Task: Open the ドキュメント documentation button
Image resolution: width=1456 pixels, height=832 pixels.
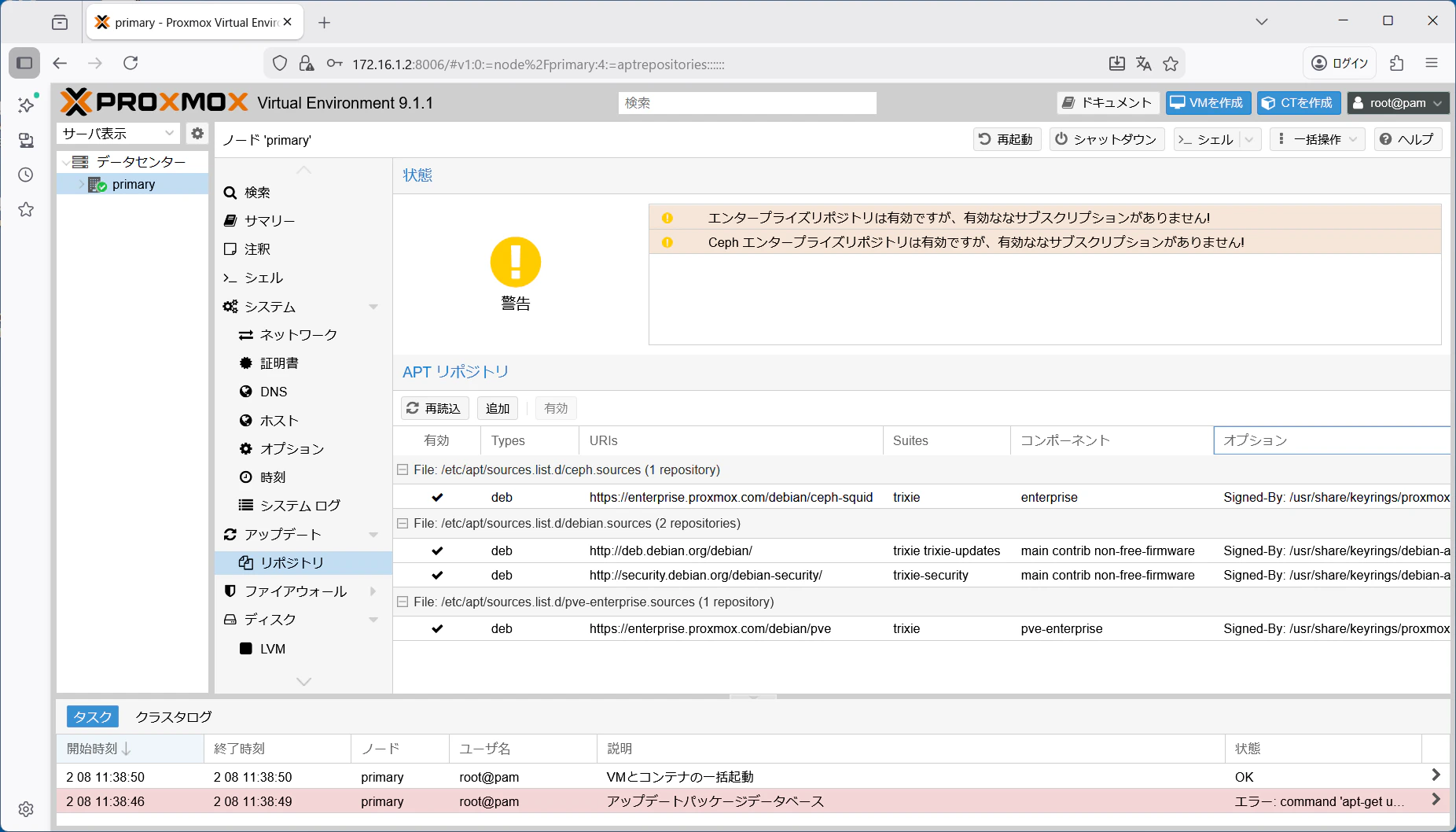Action: coord(1107,103)
